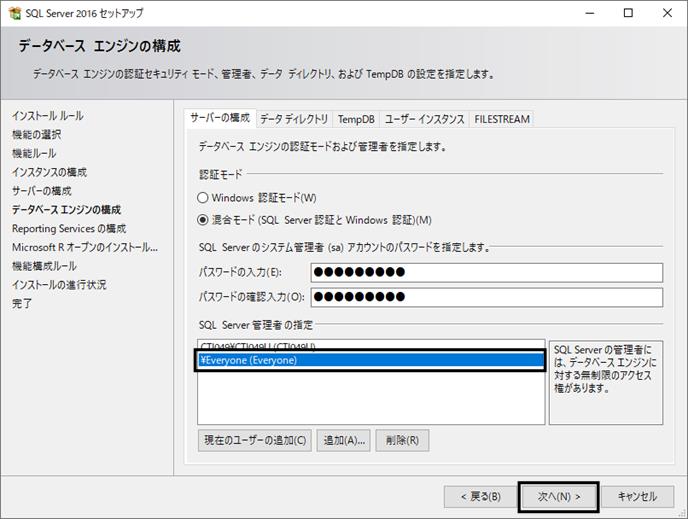Click 現在のユーザーの追加(C) button
688x519 pixels.
click(x=255, y=440)
